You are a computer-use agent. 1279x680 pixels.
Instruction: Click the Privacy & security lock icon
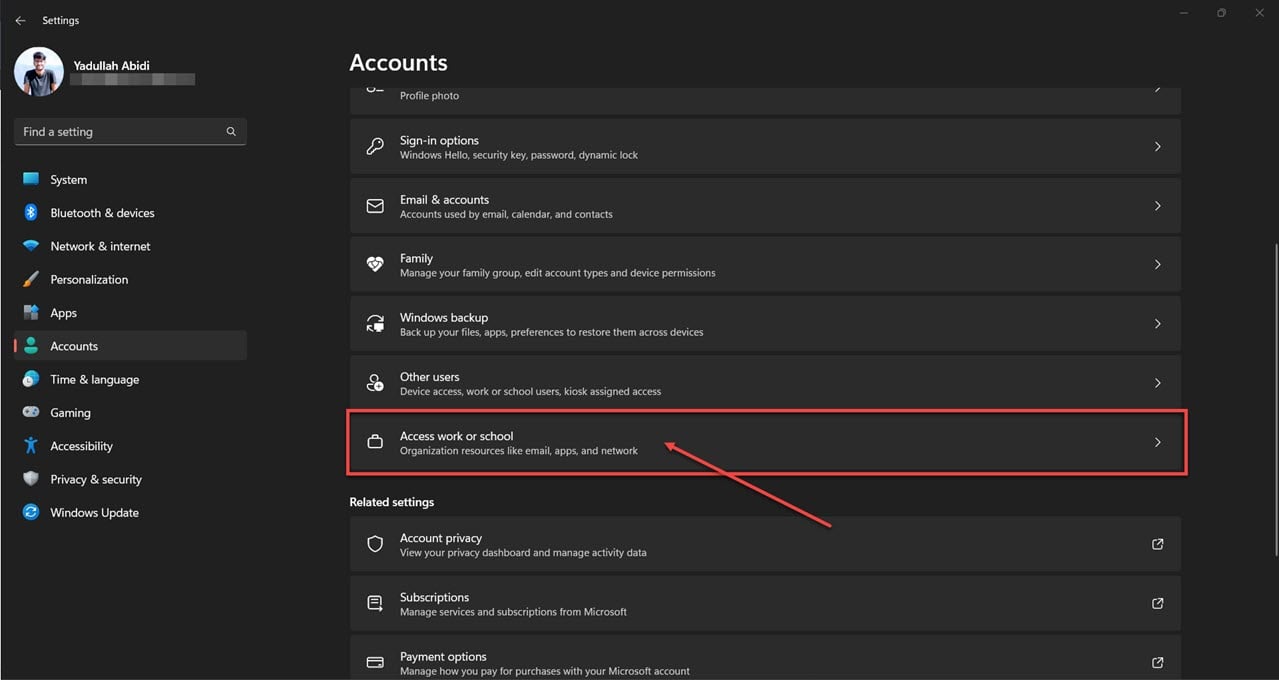pos(31,479)
